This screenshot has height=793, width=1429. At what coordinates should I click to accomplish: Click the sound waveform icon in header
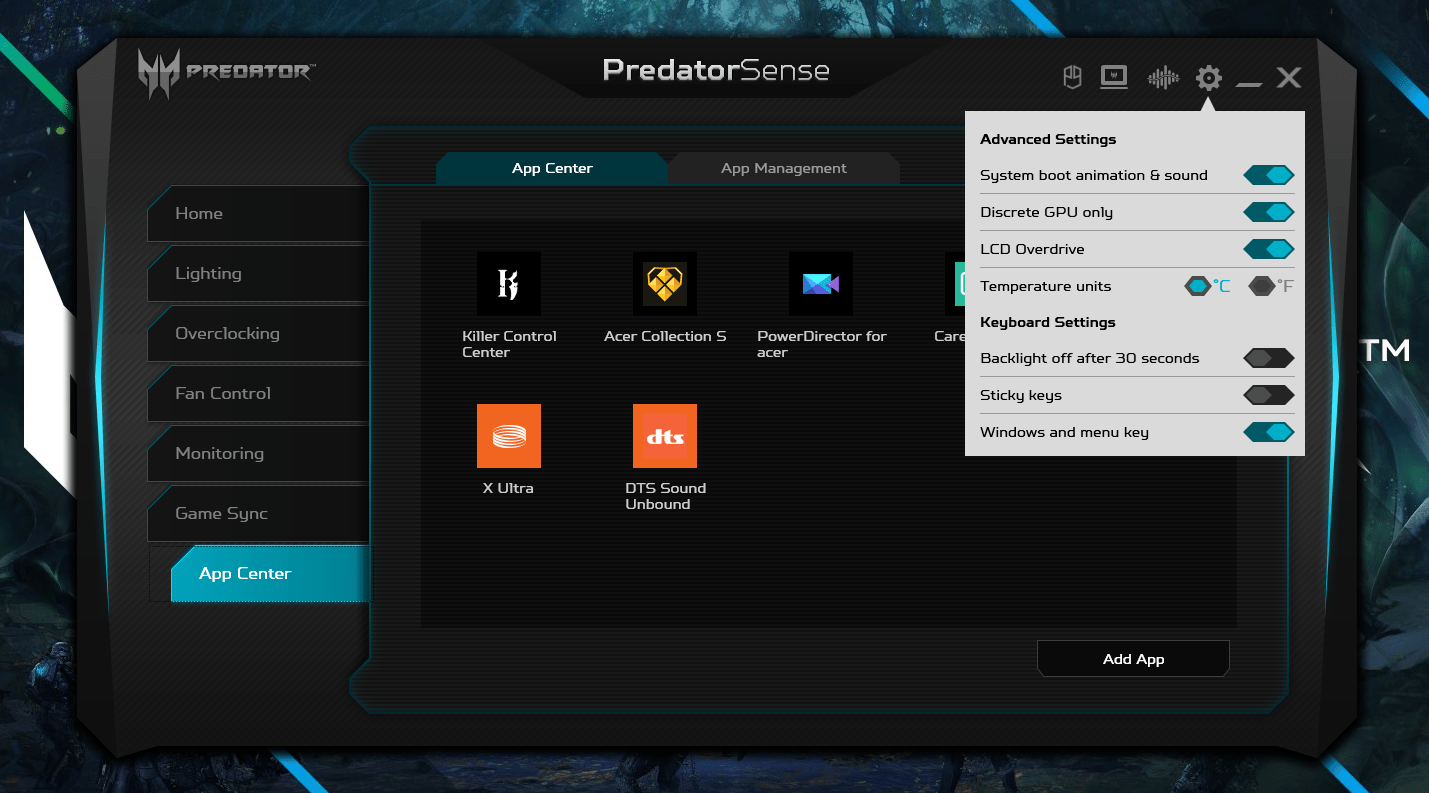pyautogui.click(x=1162, y=77)
